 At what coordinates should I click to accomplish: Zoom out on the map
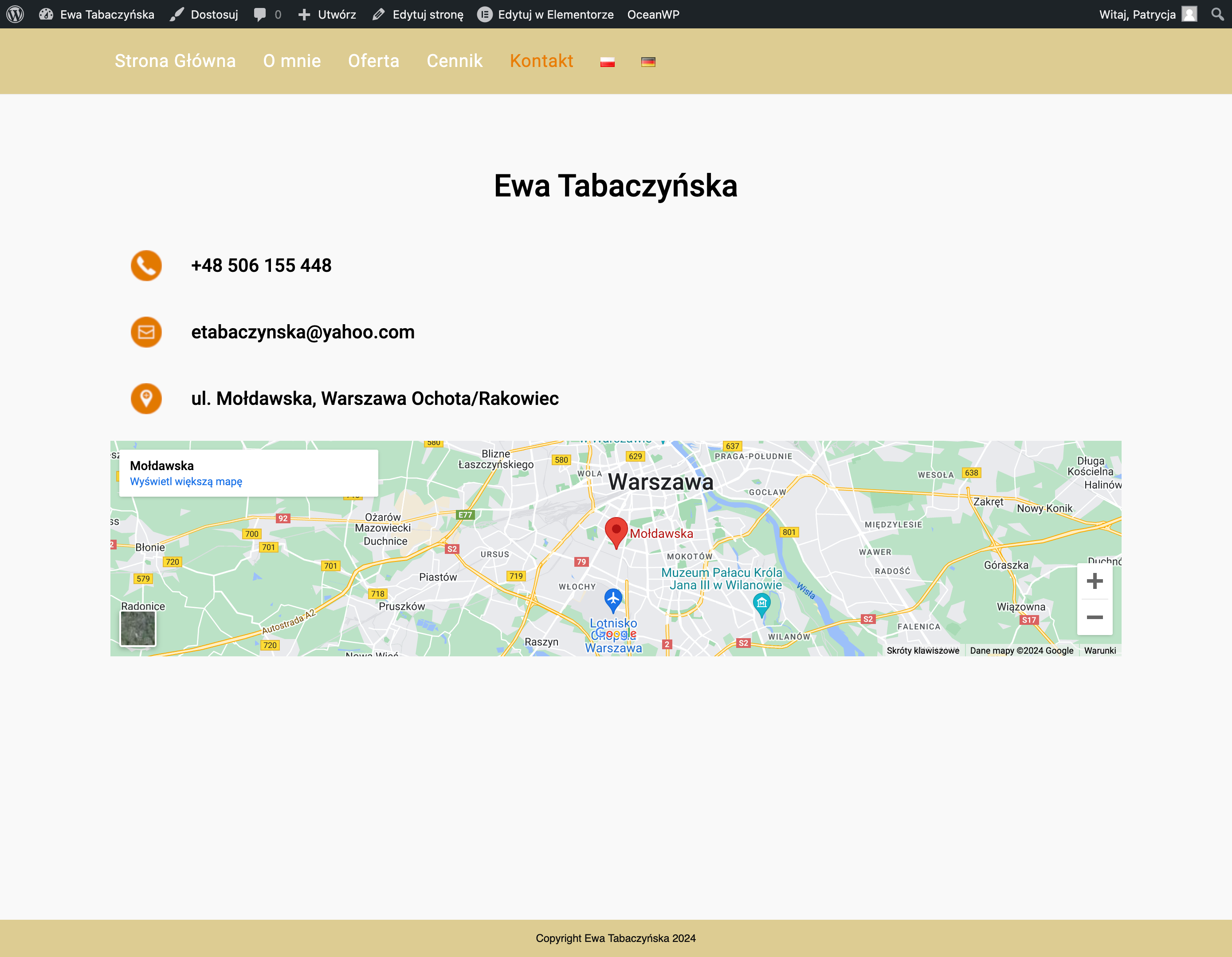tap(1095, 617)
